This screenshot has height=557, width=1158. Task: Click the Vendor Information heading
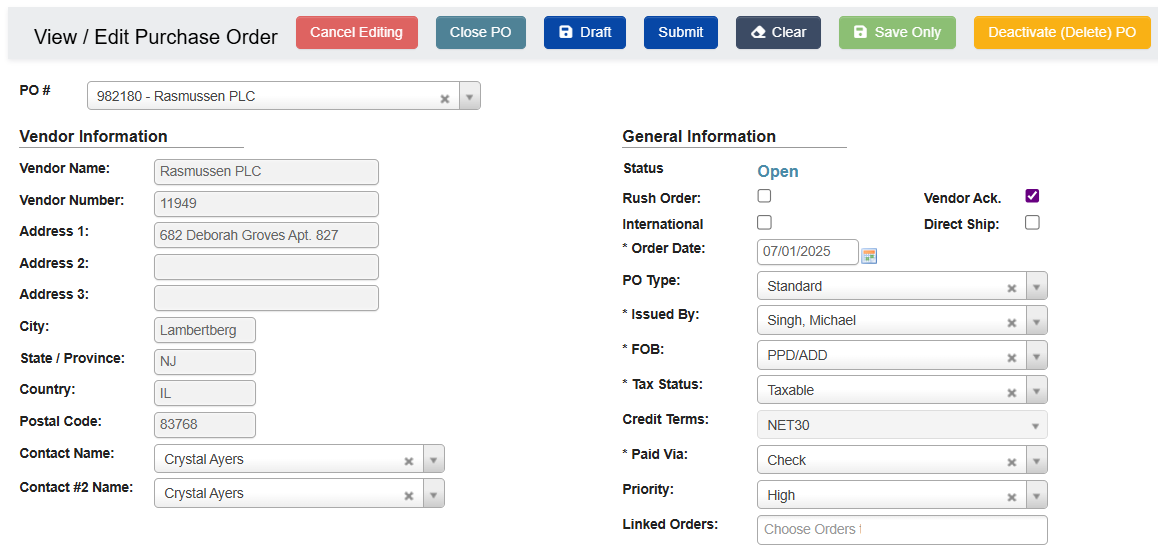[93, 137]
